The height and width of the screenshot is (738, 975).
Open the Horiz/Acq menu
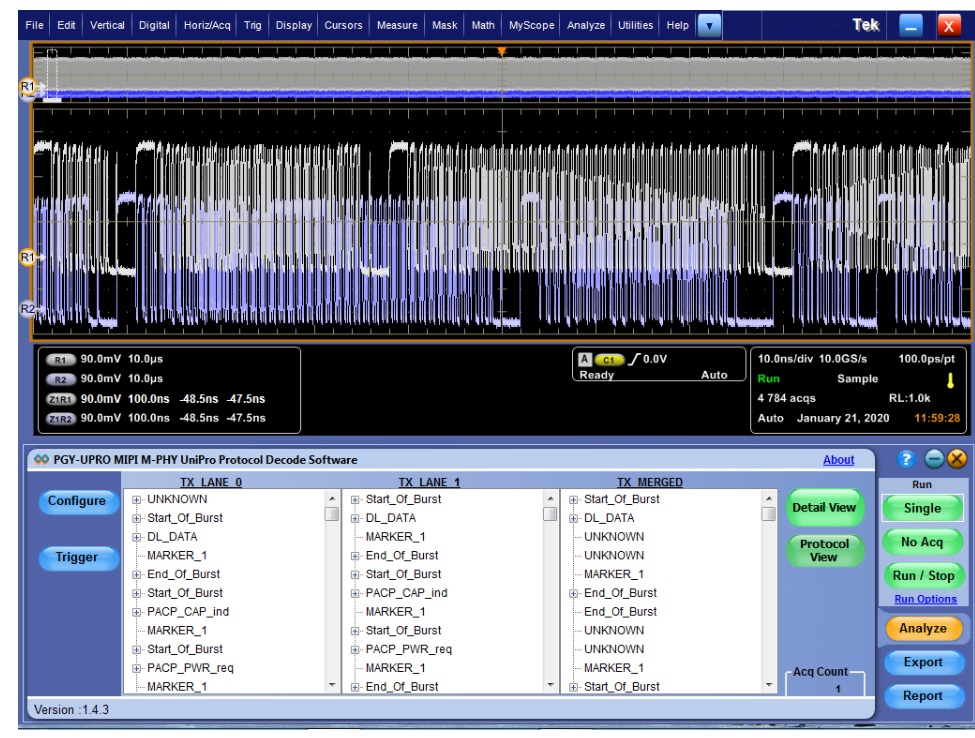click(x=206, y=25)
